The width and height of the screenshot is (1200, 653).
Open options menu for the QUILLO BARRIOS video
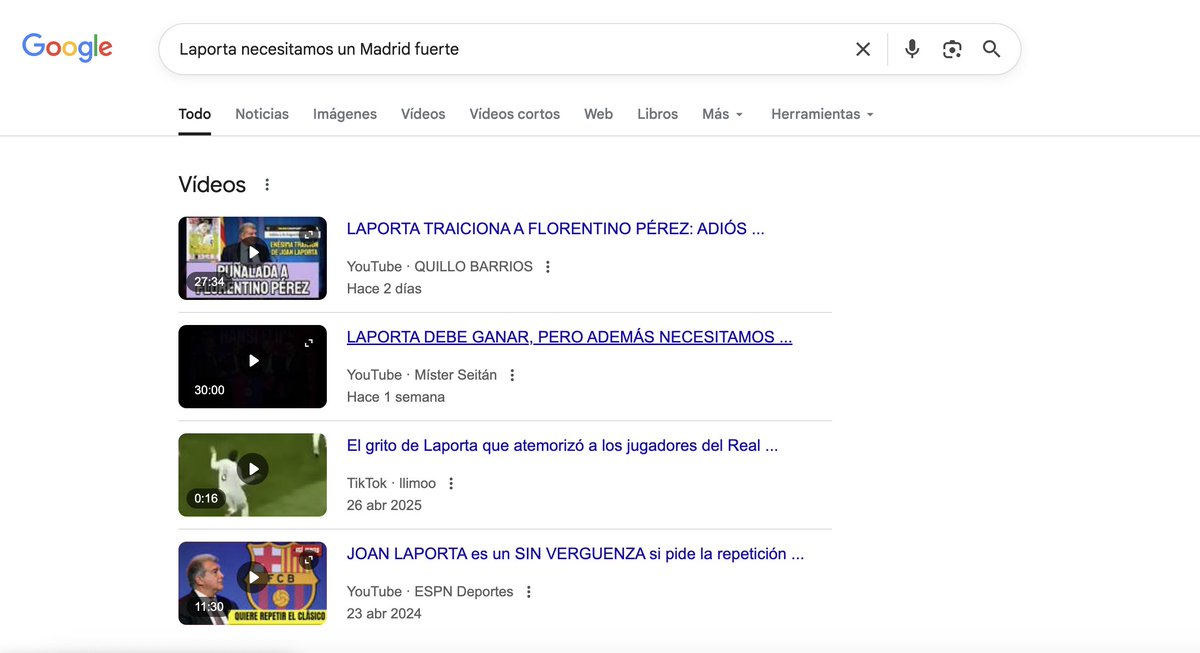pos(547,266)
